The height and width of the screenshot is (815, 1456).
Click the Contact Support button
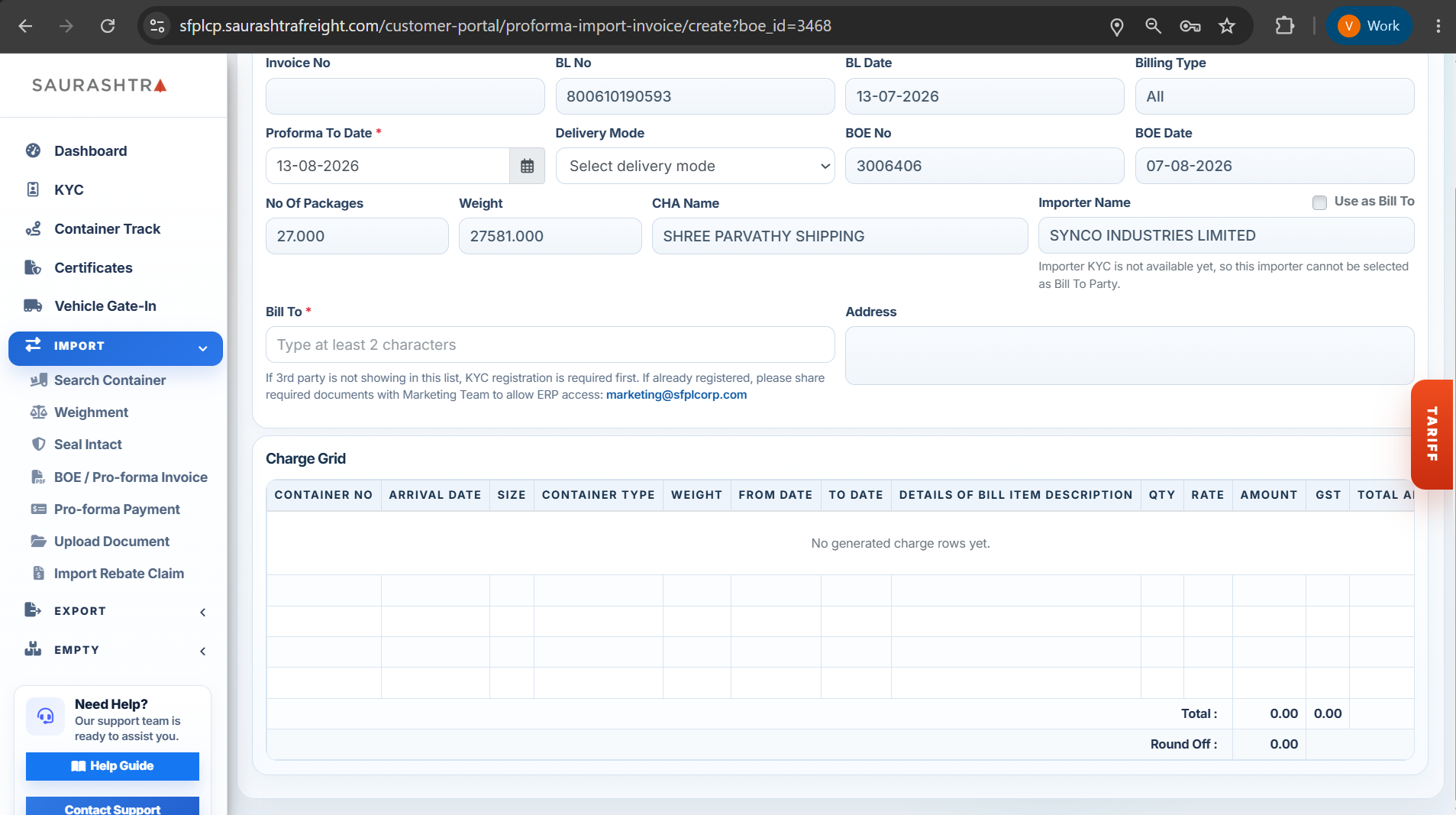pos(112,807)
